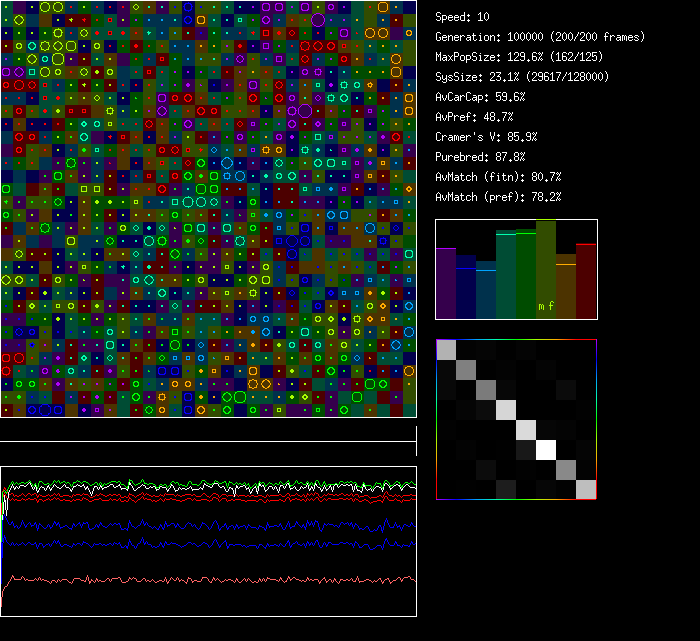This screenshot has width=700, height=641.
Task: Select the red bar in histogram
Action: coord(586,281)
